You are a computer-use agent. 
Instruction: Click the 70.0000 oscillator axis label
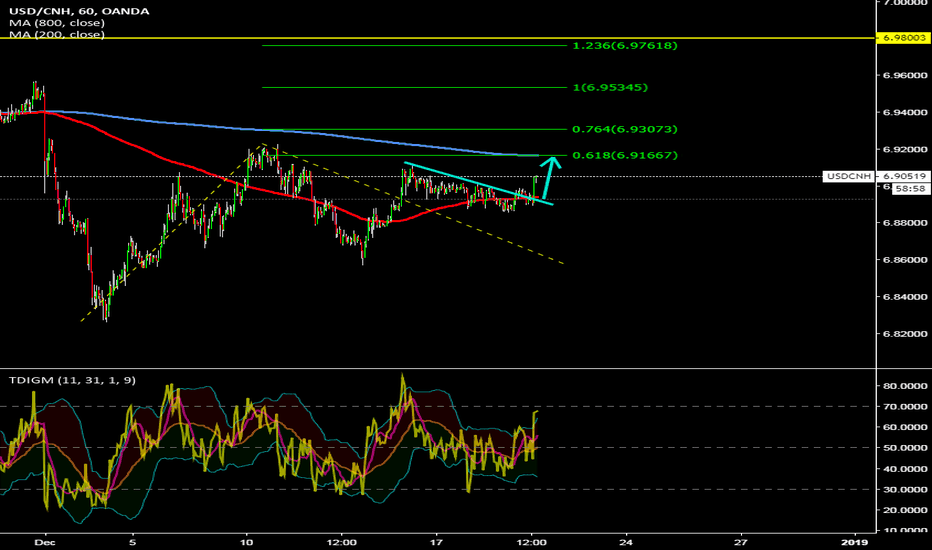(x=905, y=407)
